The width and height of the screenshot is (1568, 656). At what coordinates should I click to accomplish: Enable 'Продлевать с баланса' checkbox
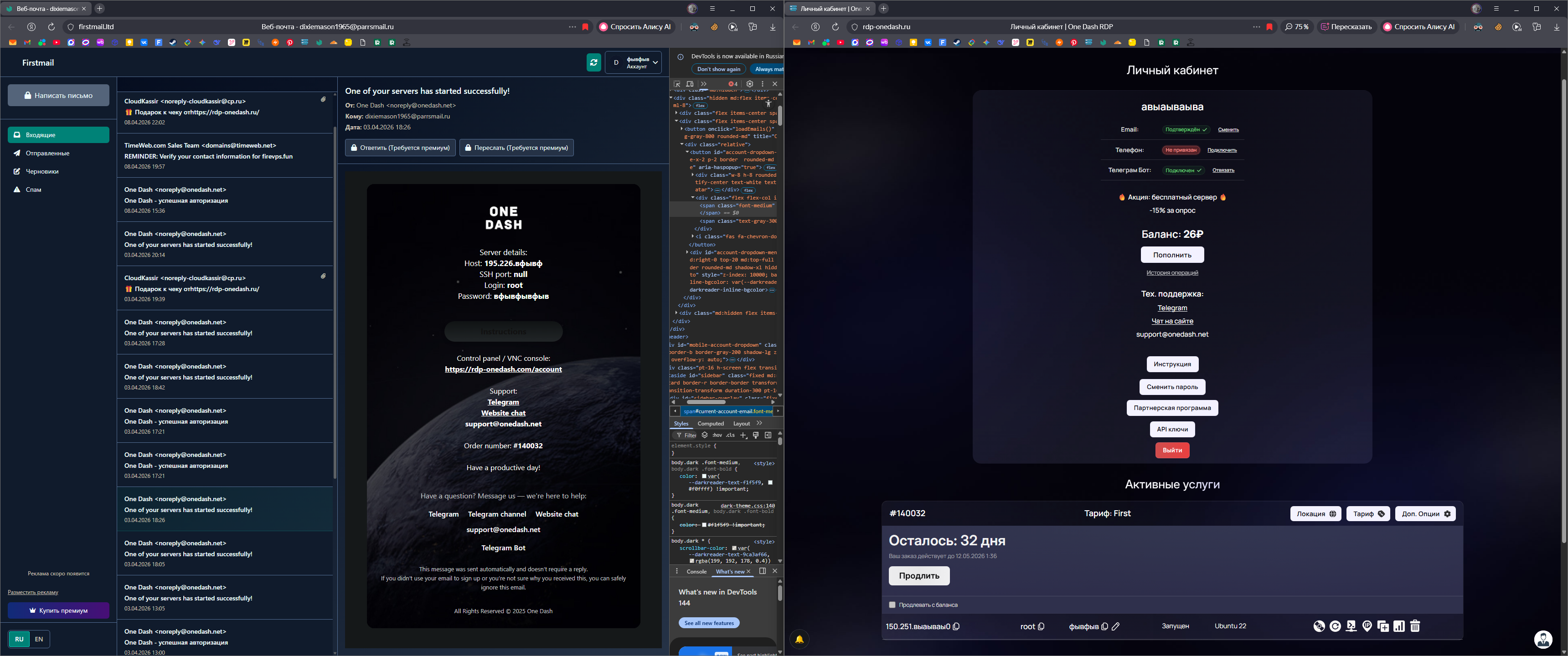892,605
